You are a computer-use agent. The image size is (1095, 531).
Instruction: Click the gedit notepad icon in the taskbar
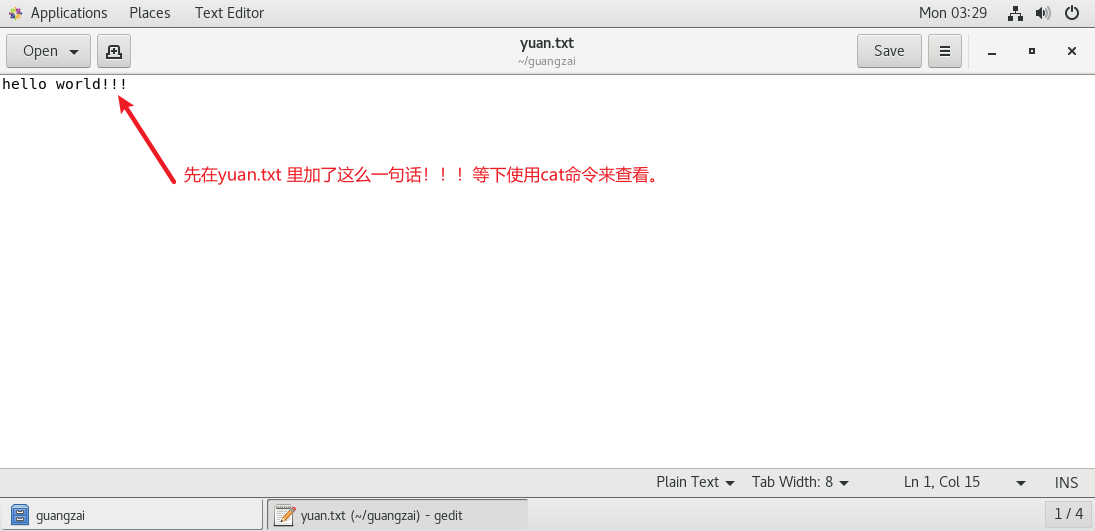click(x=284, y=516)
